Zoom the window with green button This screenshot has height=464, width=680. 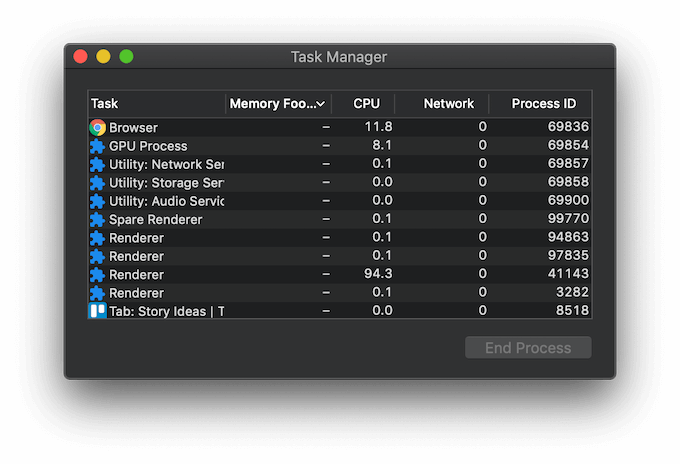tap(126, 56)
